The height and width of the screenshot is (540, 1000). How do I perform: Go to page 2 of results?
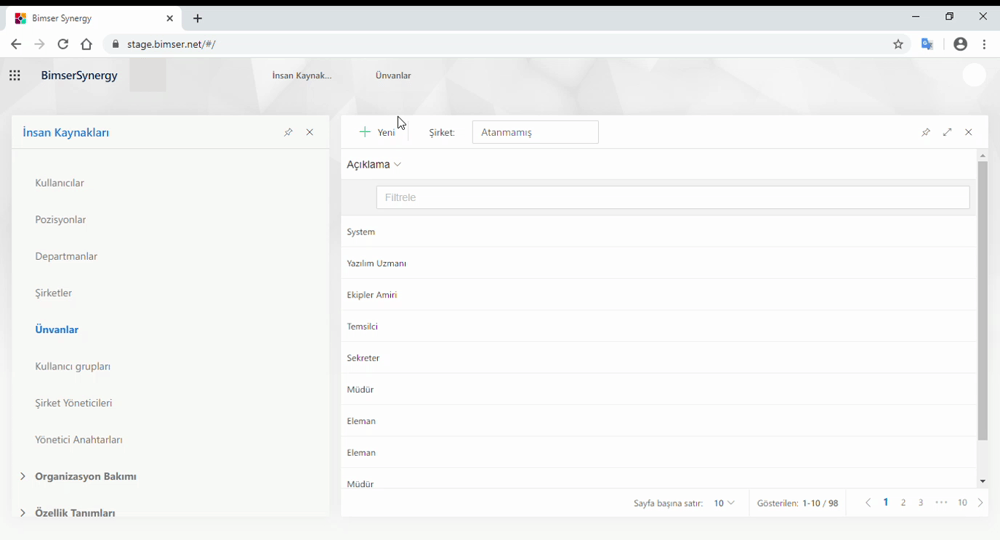[x=903, y=503]
